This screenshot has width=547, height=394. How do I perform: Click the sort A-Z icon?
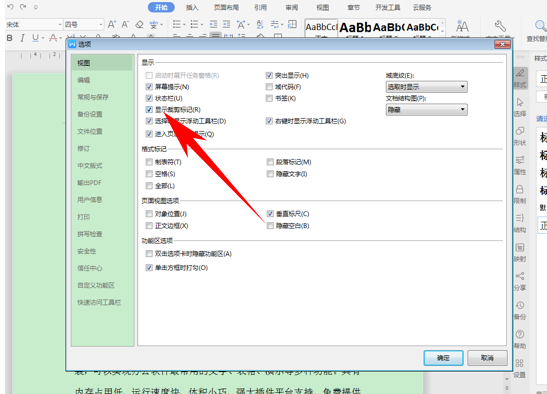260,24
